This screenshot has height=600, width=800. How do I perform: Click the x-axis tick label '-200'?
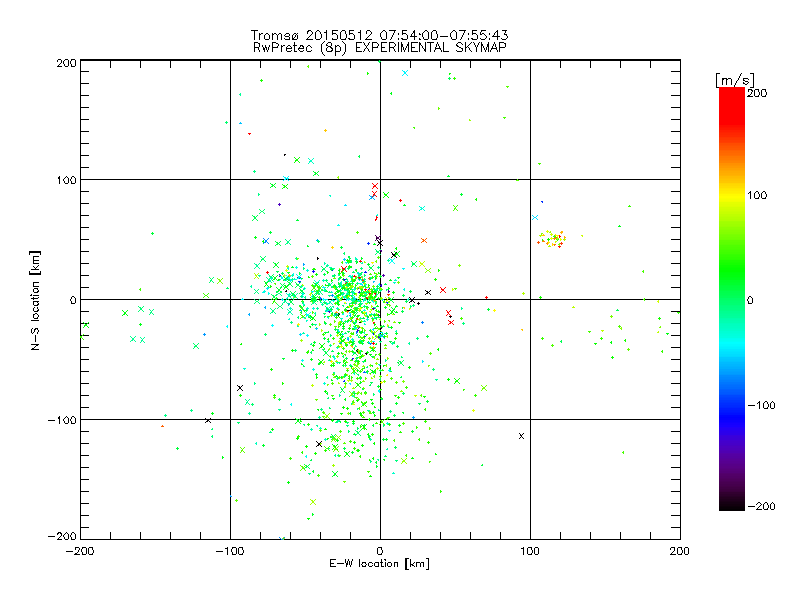80,551
